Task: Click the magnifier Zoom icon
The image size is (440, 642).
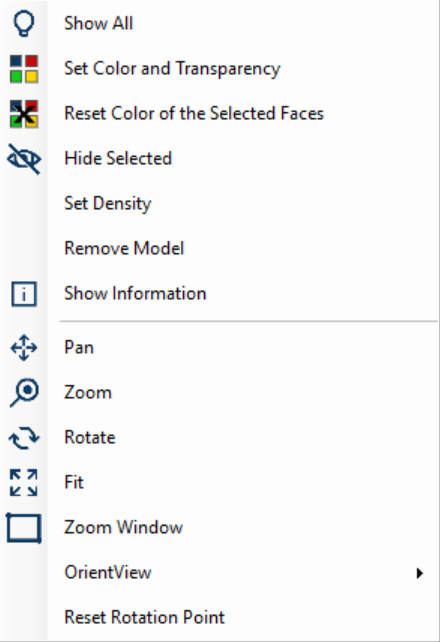Action: pos(24,393)
